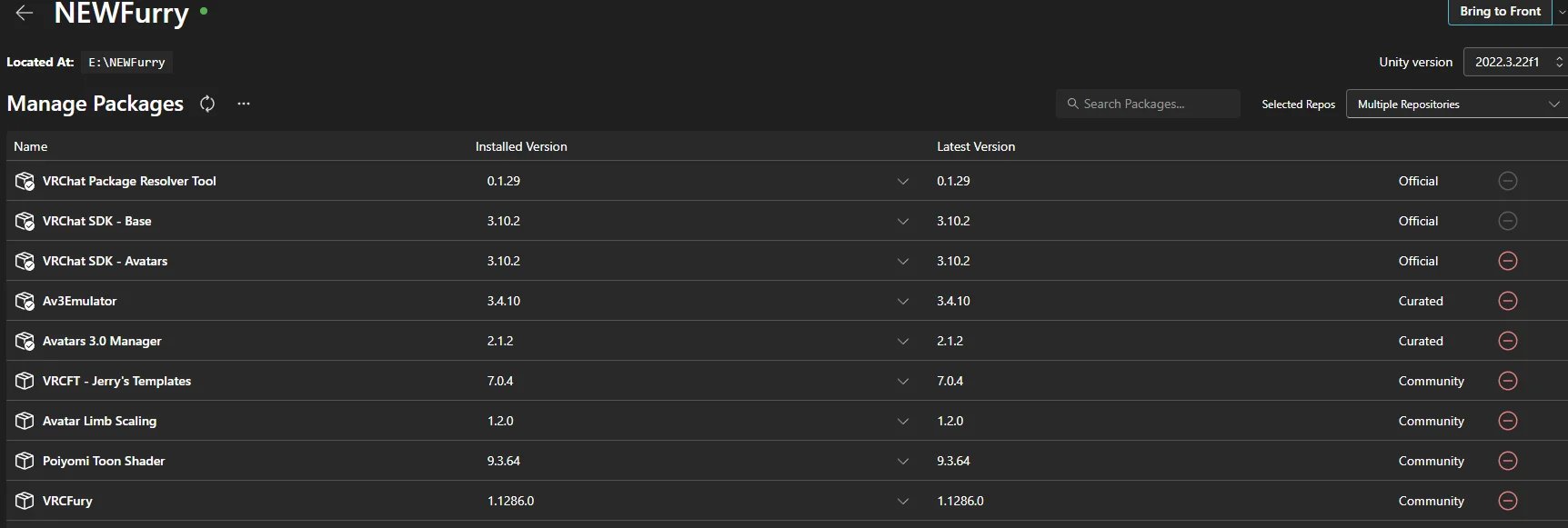Remove the VRCFury package
Image resolution: width=1568 pixels, height=528 pixels.
click(1507, 501)
